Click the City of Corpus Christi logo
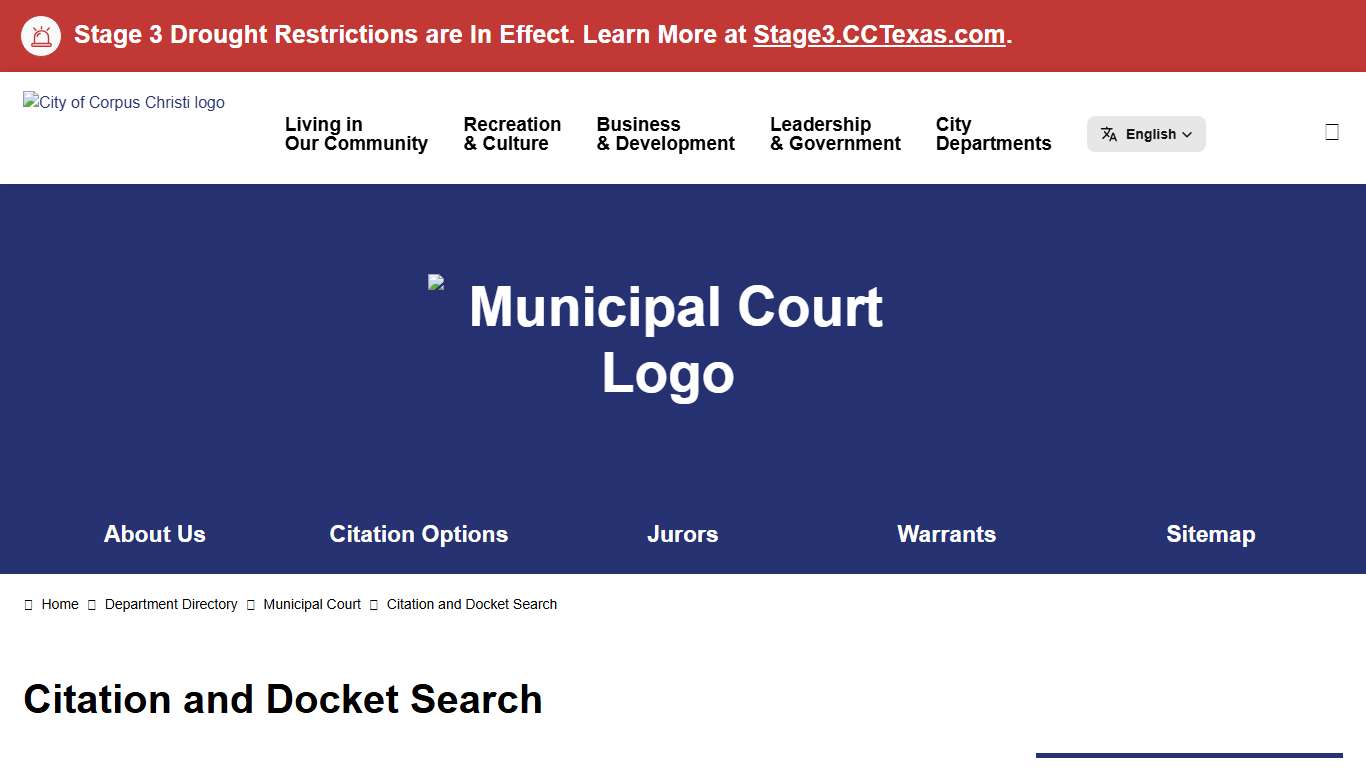Screen dimensions: 1366x768 coord(123,102)
